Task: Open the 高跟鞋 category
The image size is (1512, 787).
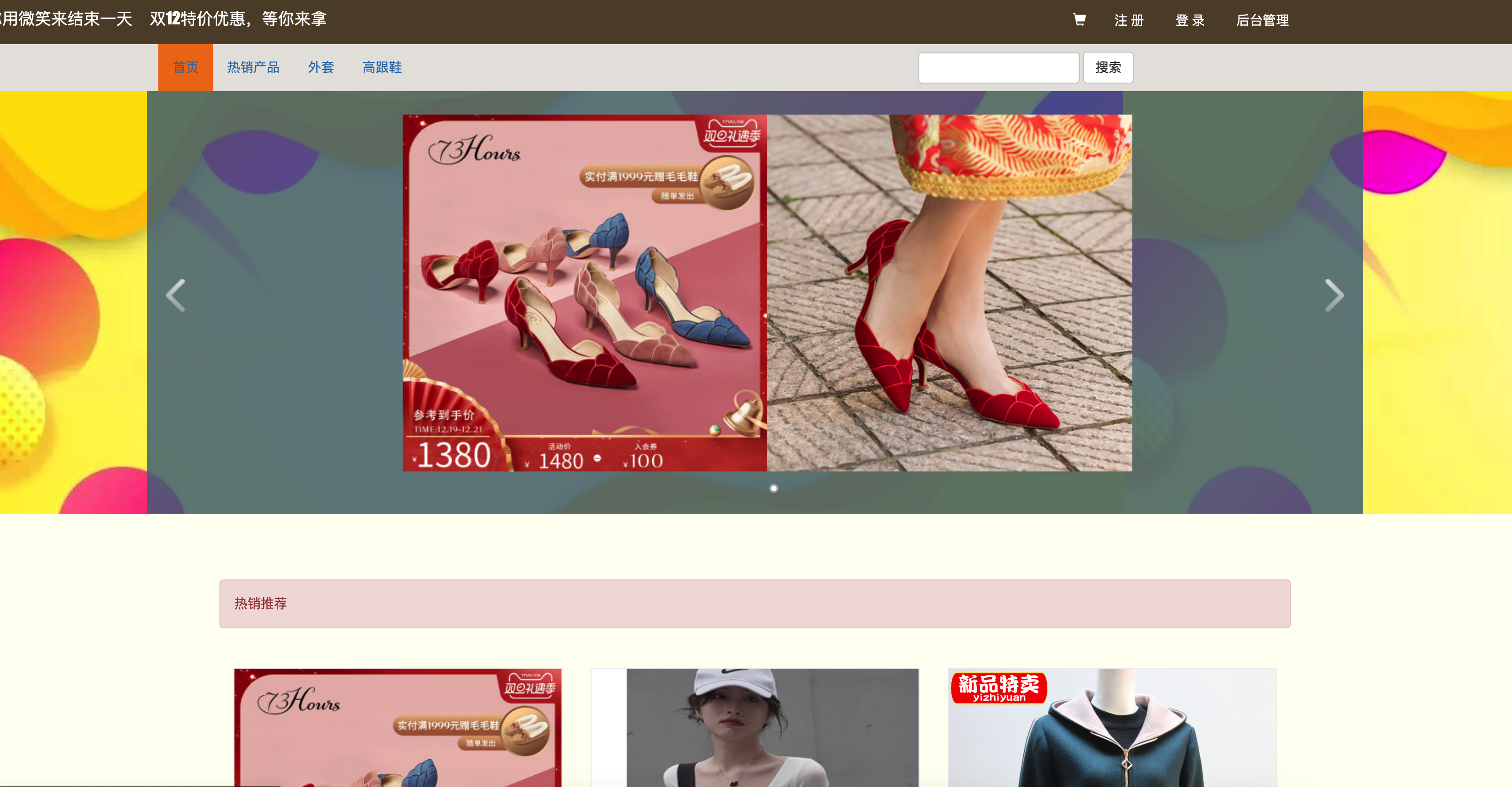Action: [382, 68]
